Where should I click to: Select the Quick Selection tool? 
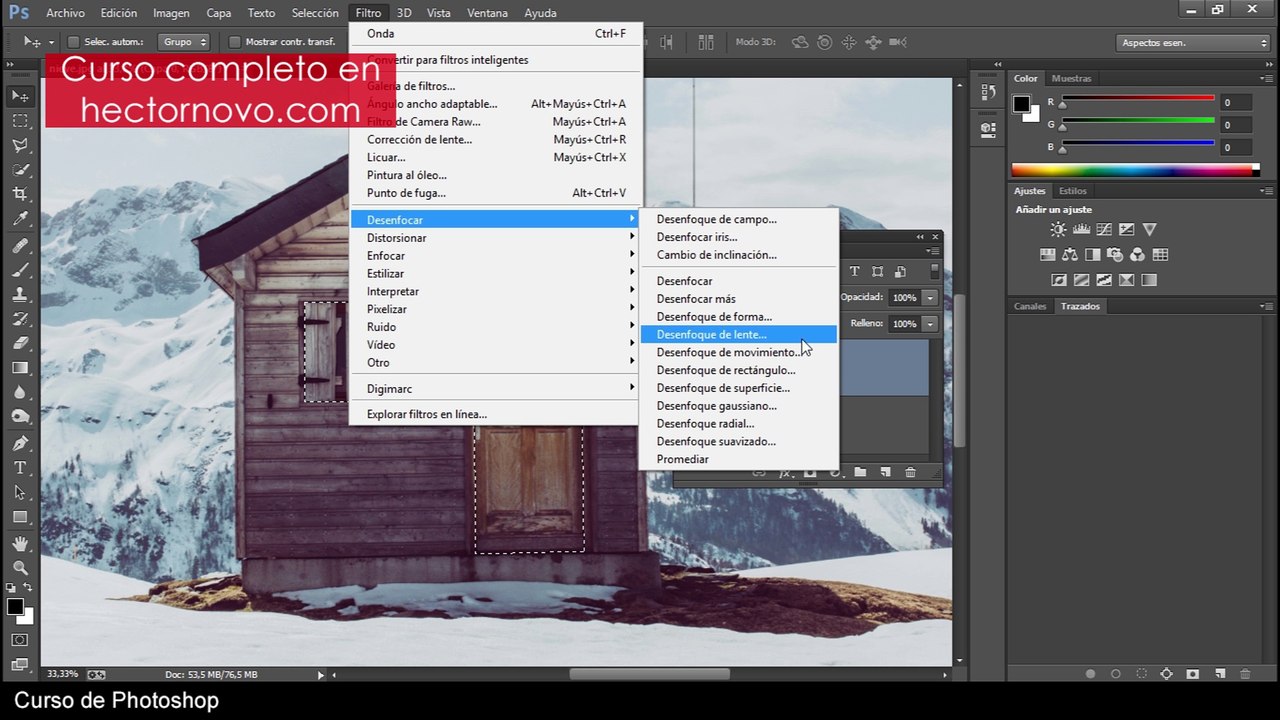[x=20, y=170]
